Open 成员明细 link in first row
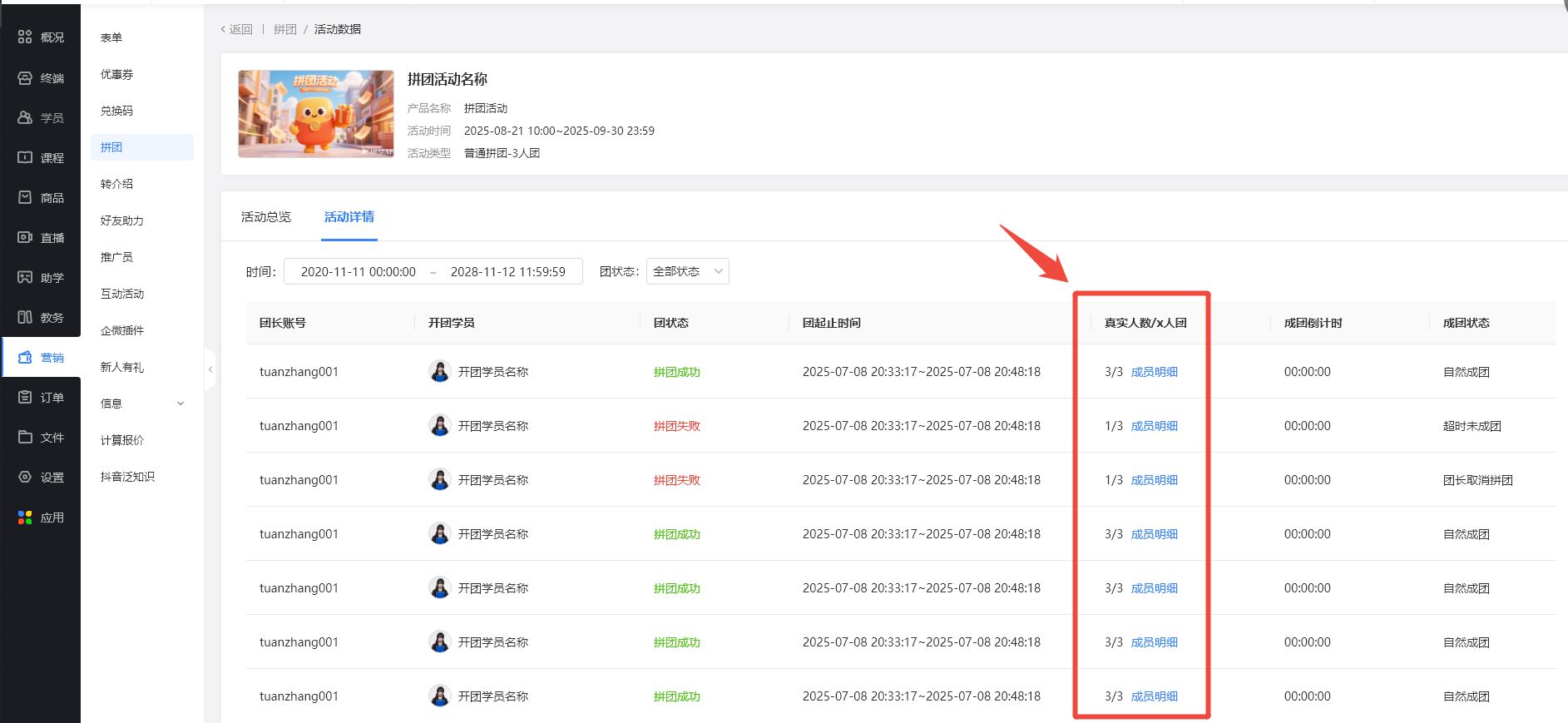This screenshot has height=723, width=1568. pyautogui.click(x=1154, y=372)
